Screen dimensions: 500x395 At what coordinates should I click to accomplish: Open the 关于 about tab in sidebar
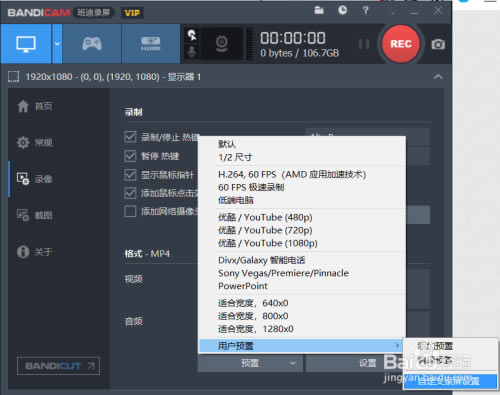click(35, 252)
